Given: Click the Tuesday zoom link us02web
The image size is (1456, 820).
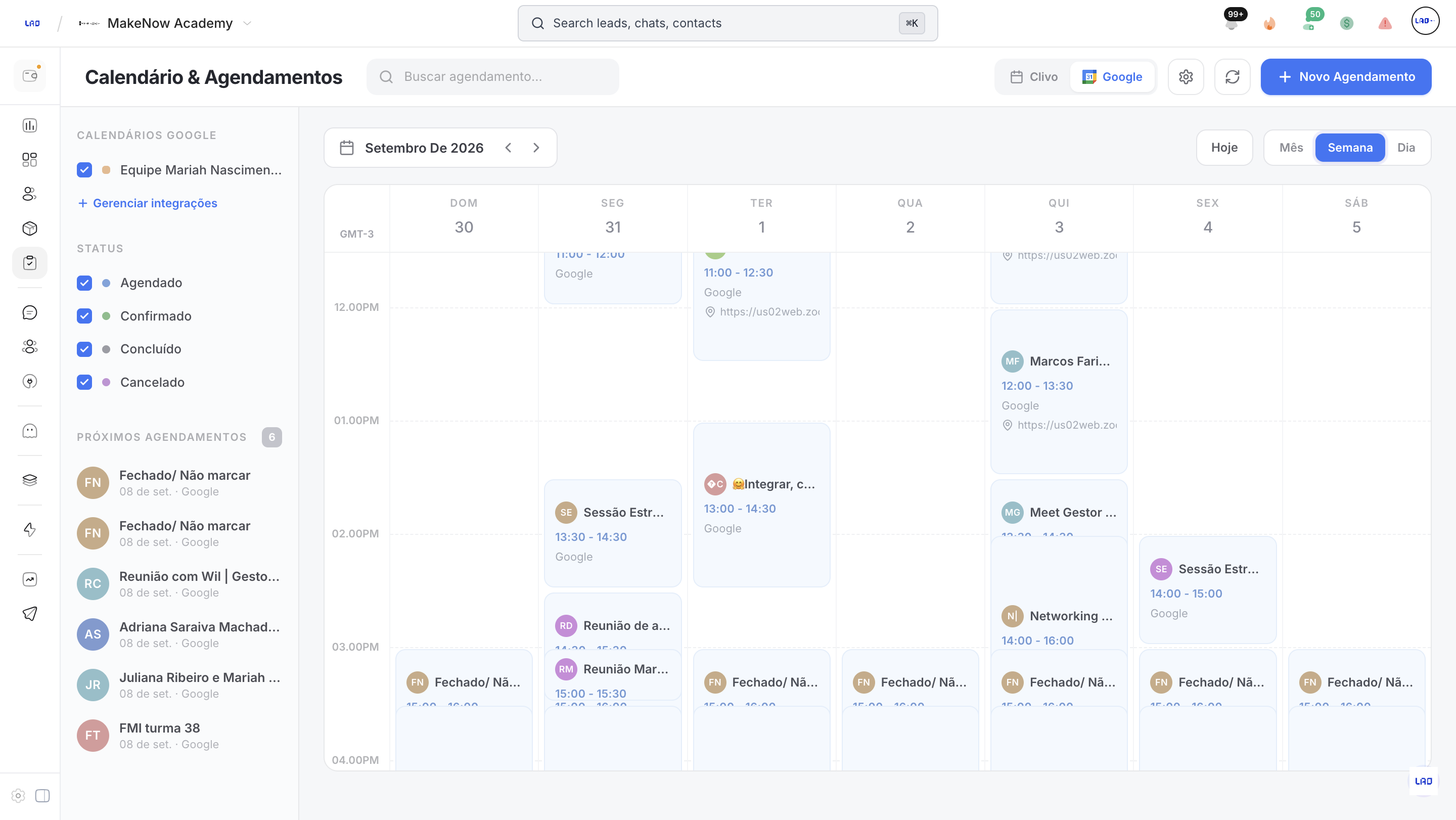Looking at the screenshot, I should (763, 312).
